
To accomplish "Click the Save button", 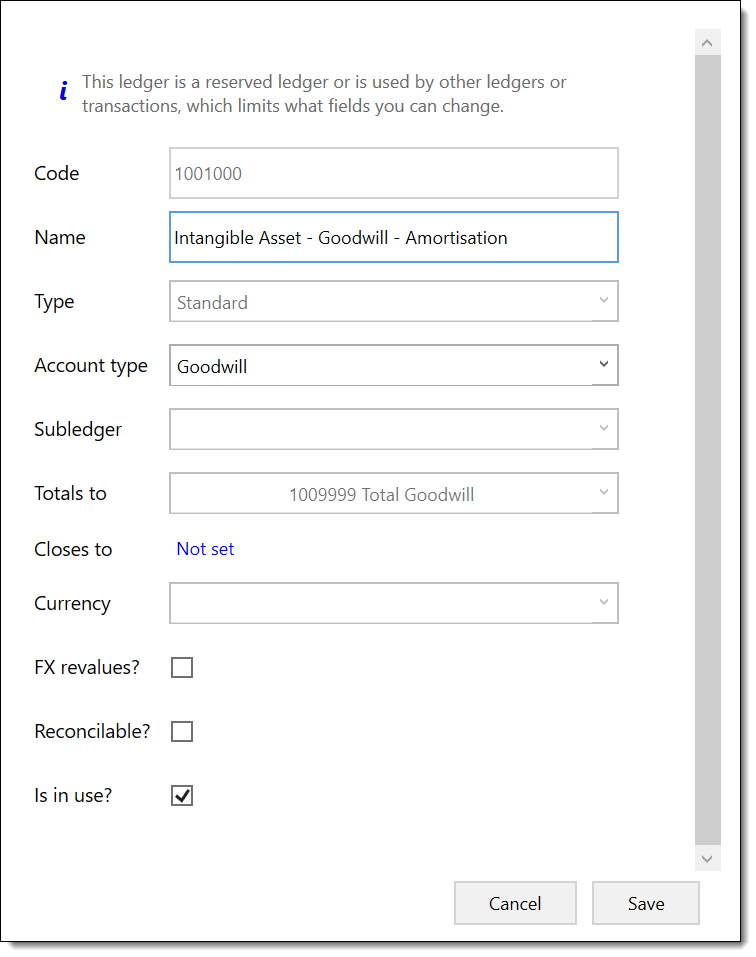I will pos(645,903).
